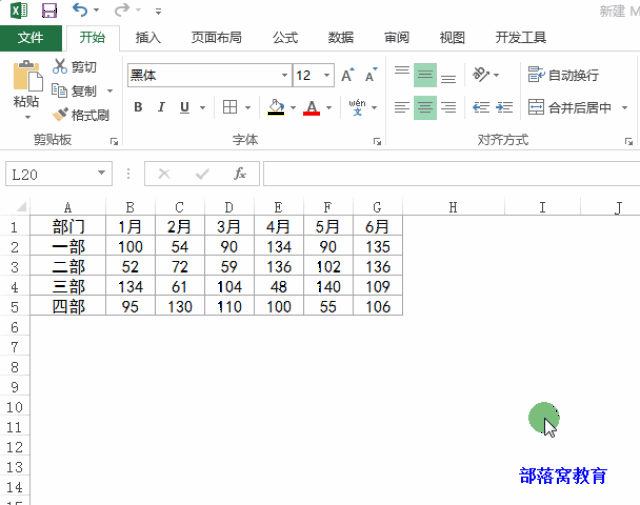Select cell containing 一部
This screenshot has height=505, width=640.
click(x=68, y=247)
